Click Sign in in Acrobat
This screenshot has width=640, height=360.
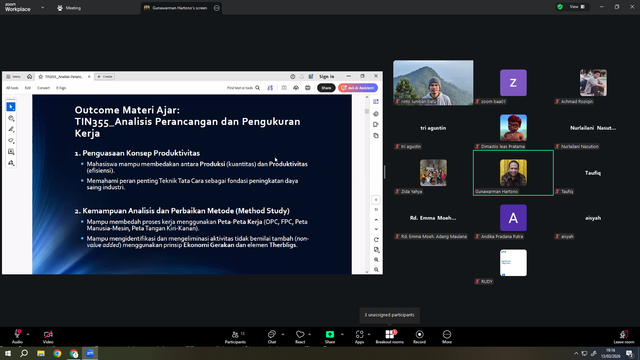pos(326,76)
